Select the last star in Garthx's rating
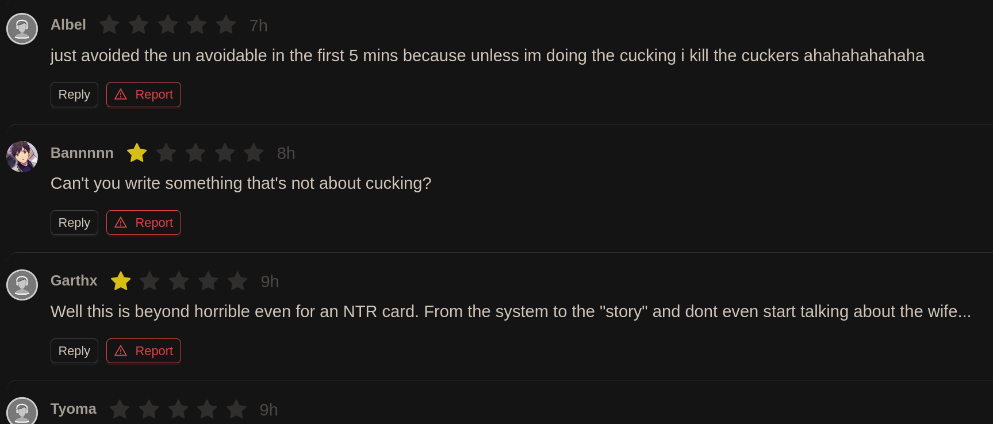The width and height of the screenshot is (993, 424). [x=237, y=281]
